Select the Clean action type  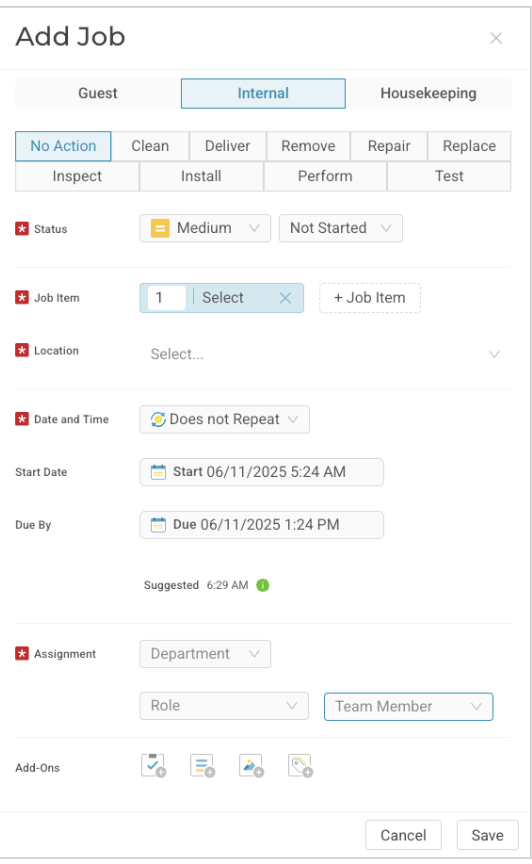[x=150, y=146]
